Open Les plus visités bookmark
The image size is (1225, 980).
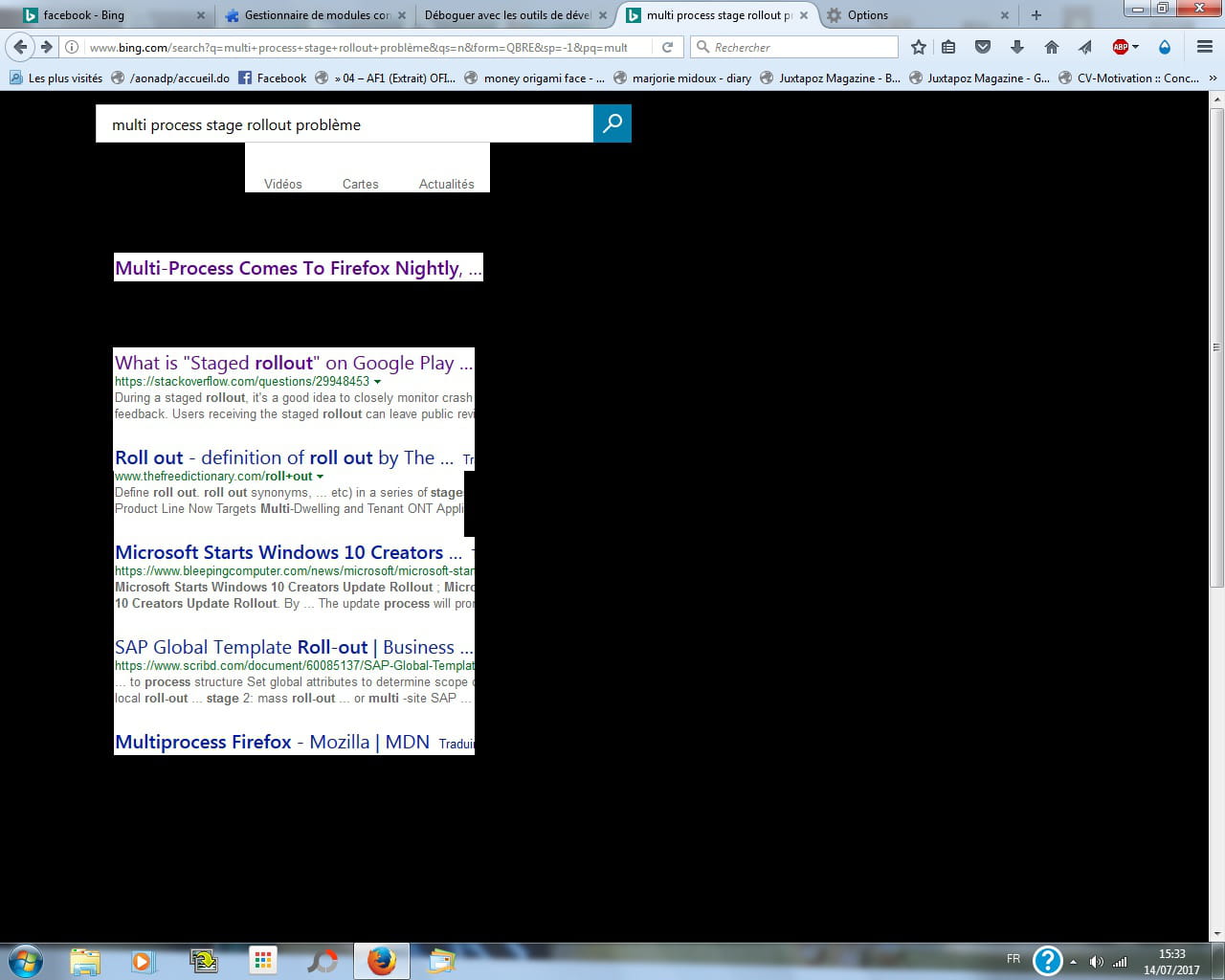tap(56, 78)
